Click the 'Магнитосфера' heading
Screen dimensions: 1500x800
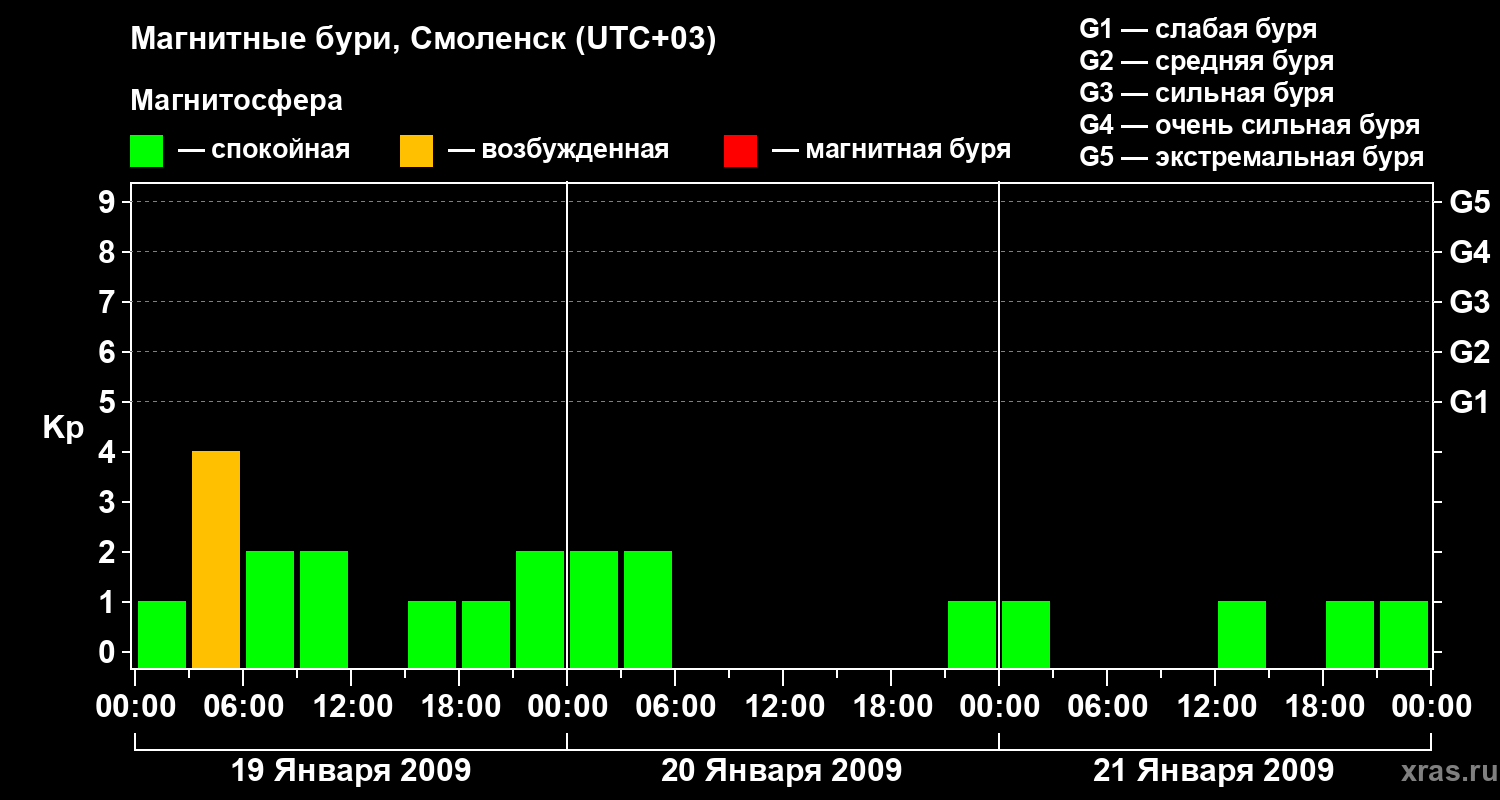click(236, 101)
